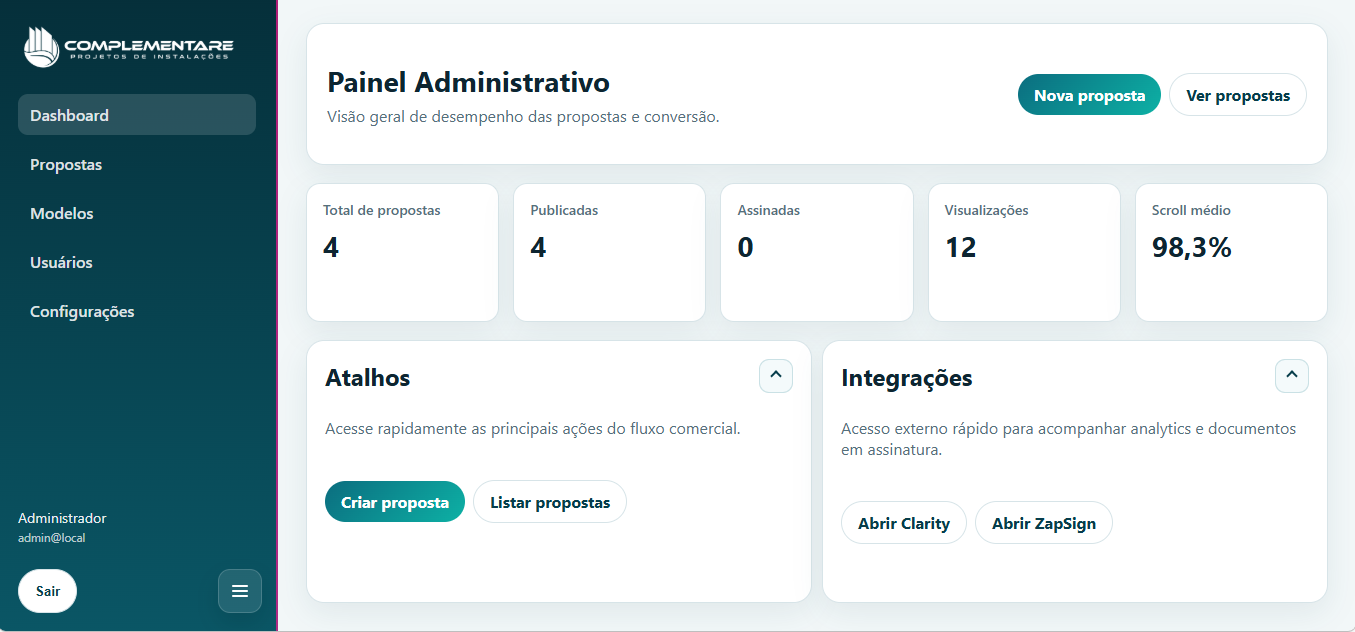Click the admin@local email text
Viewport: 1355px width, 632px height.
tap(52, 538)
